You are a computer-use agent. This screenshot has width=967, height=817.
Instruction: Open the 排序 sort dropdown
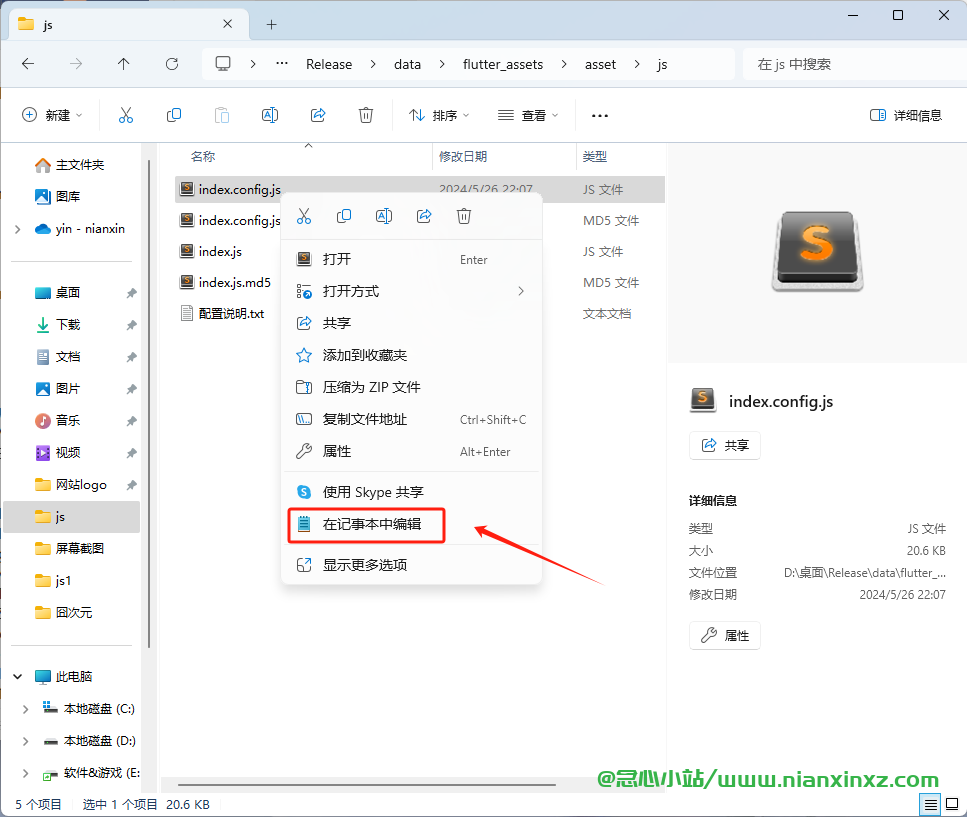(439, 115)
